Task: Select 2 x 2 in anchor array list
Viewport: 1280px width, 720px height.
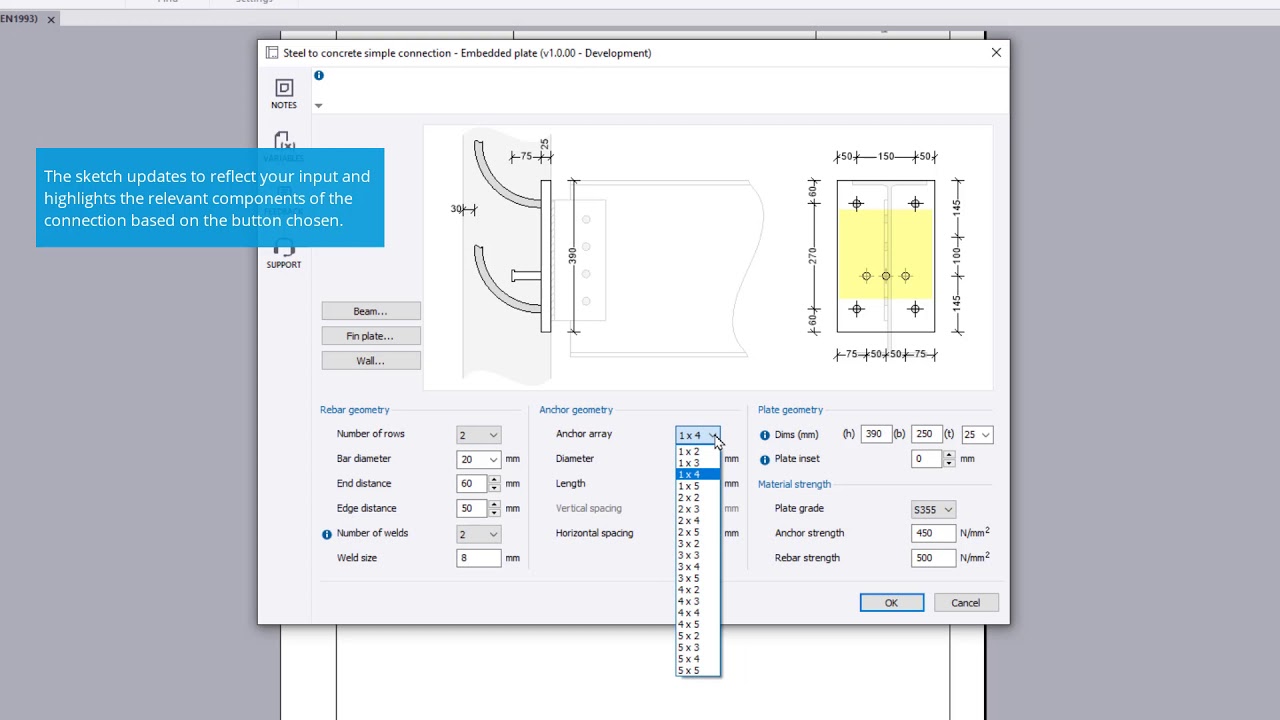Action: pyautogui.click(x=697, y=498)
